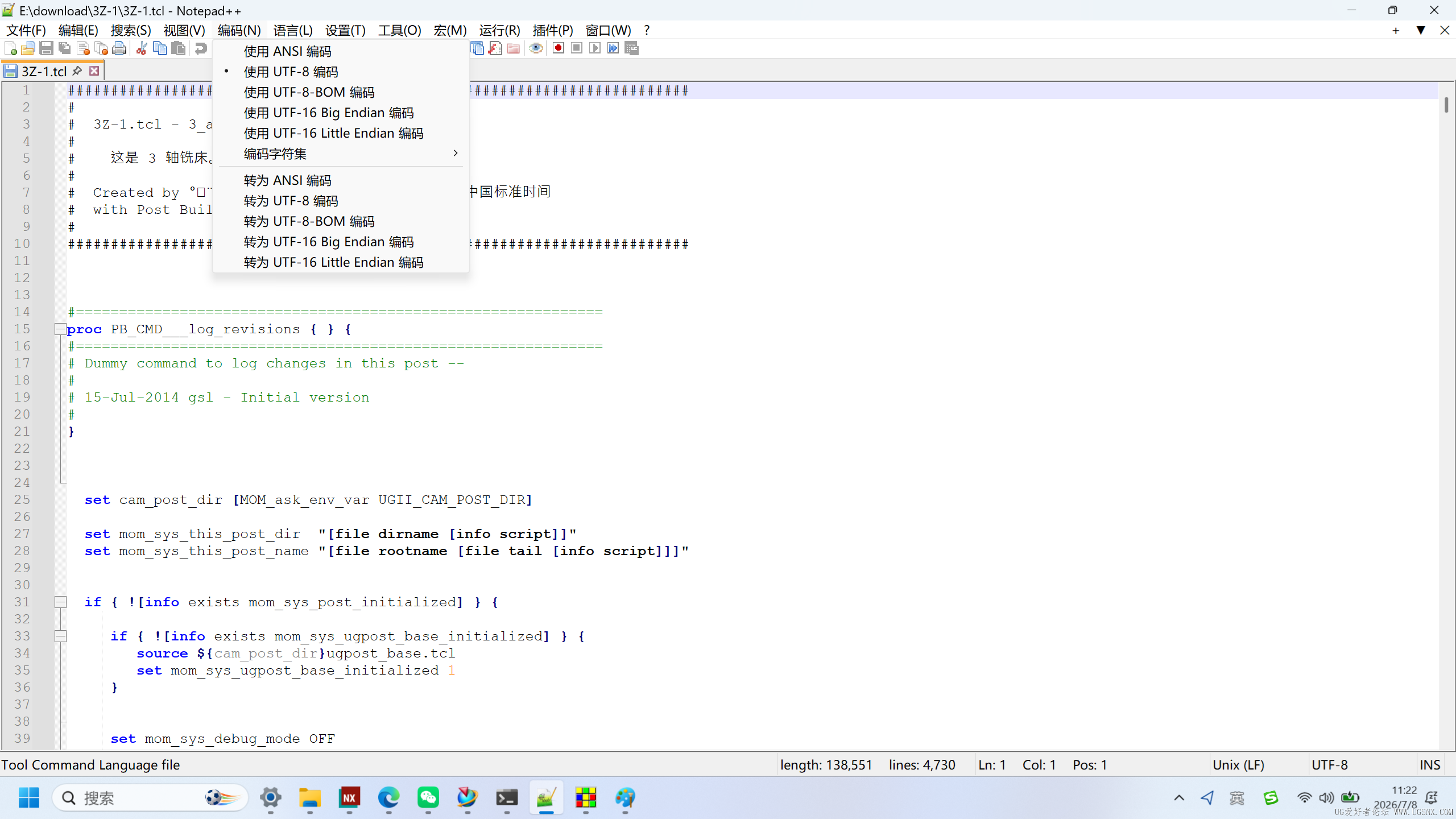Click the Open file folder icon
The width and height of the screenshot is (1456, 819).
click(28, 49)
